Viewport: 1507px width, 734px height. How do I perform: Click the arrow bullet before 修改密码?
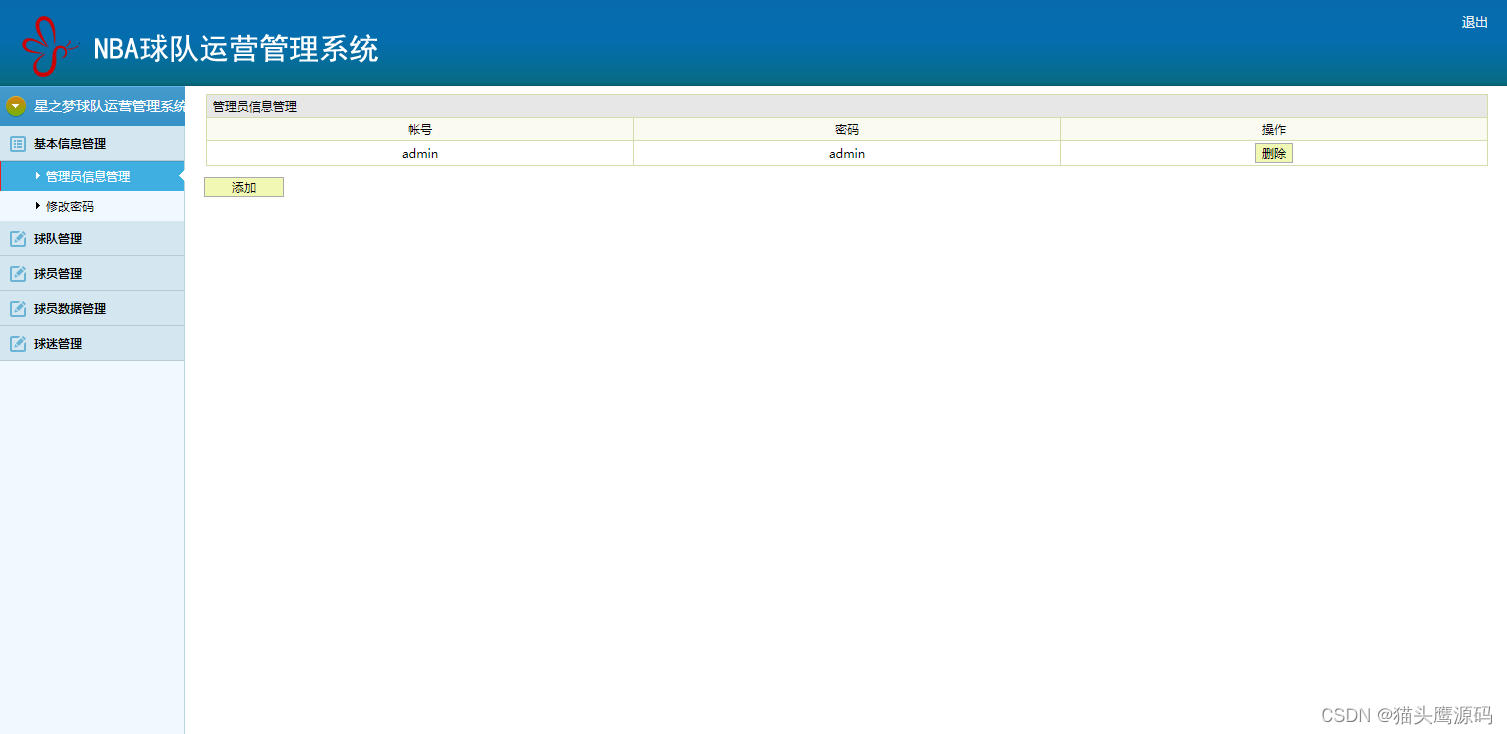point(38,206)
